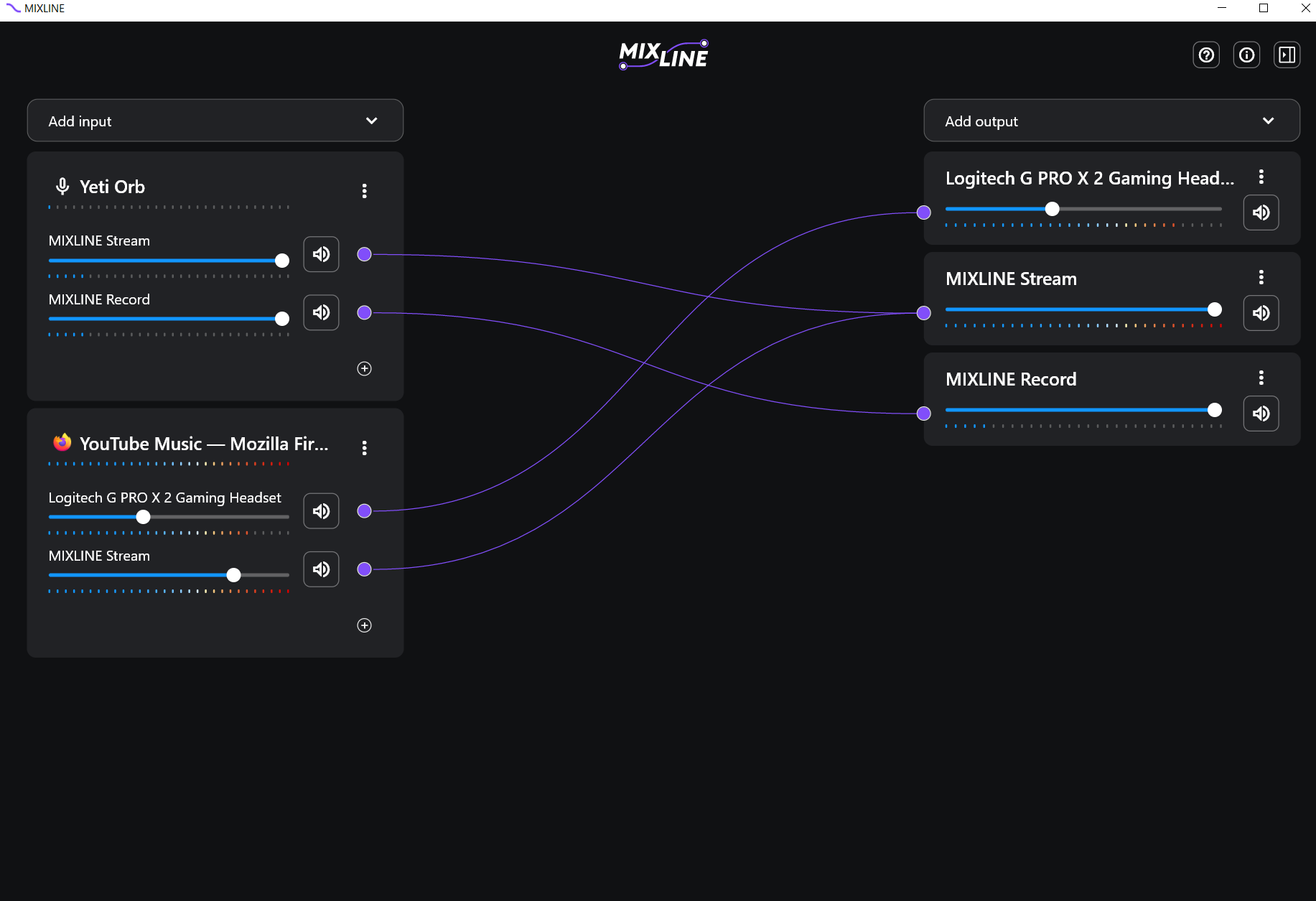Select MIXLINE Record output connection node
This screenshot has width=1316, height=901.
pyautogui.click(x=924, y=414)
